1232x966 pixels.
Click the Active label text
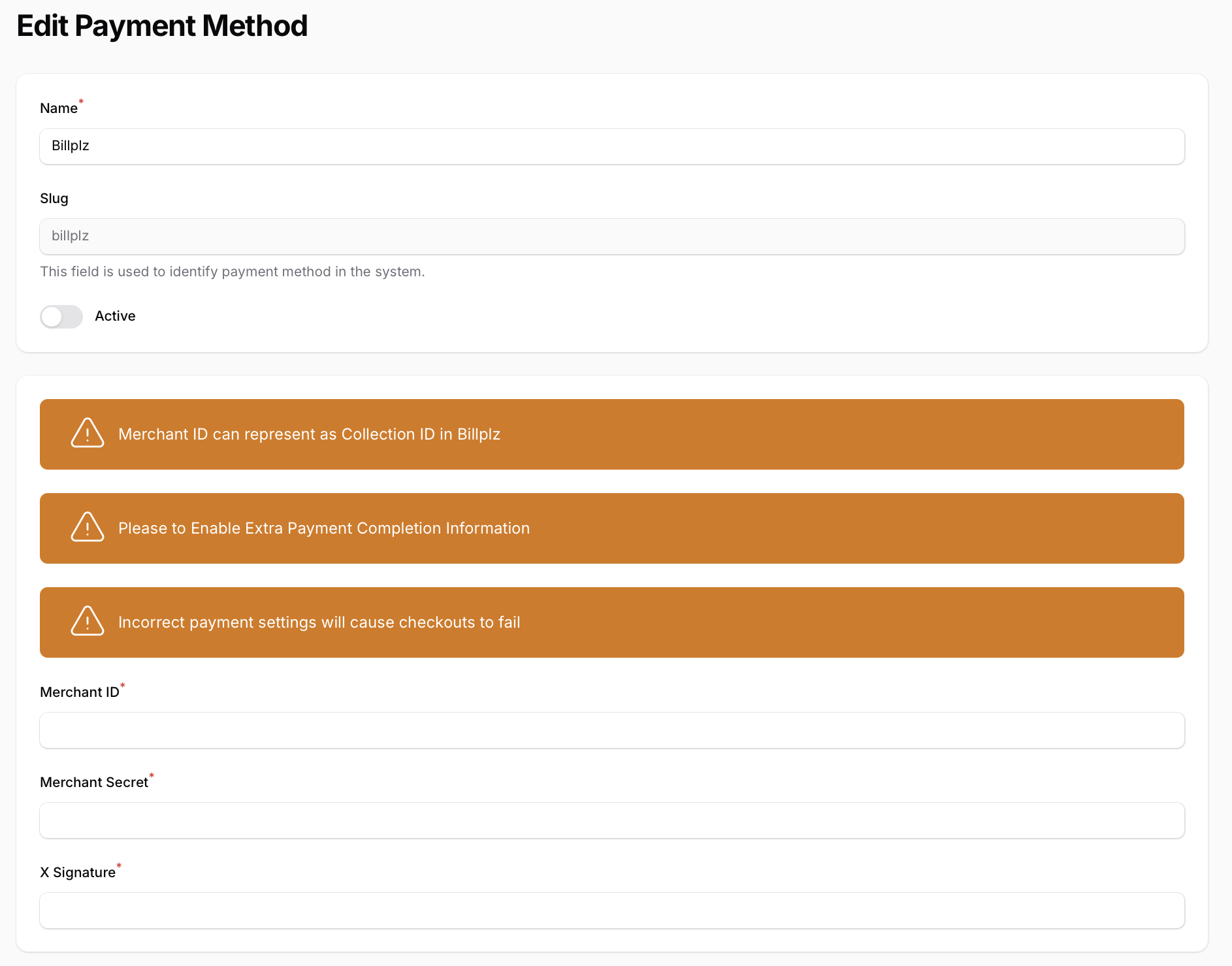115,316
